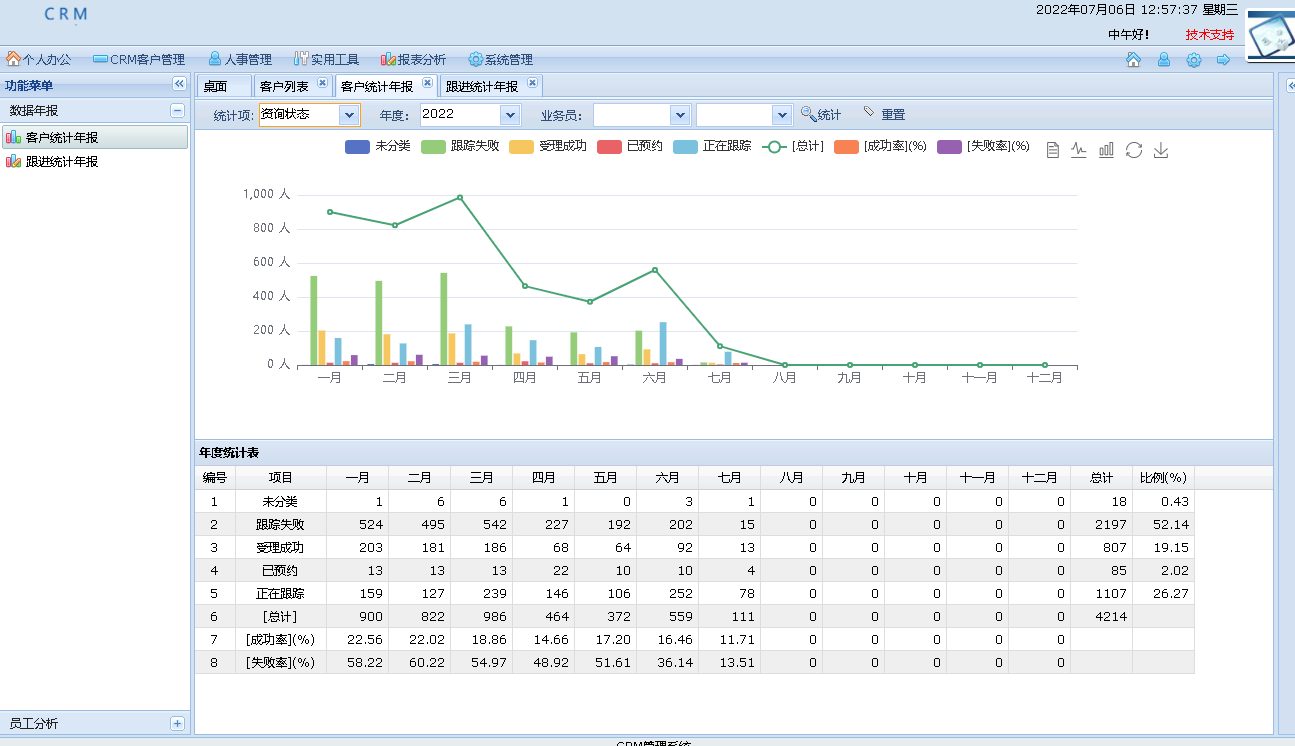Click total value 4214 in table
1295x746 pixels.
pyautogui.click(x=1110, y=616)
